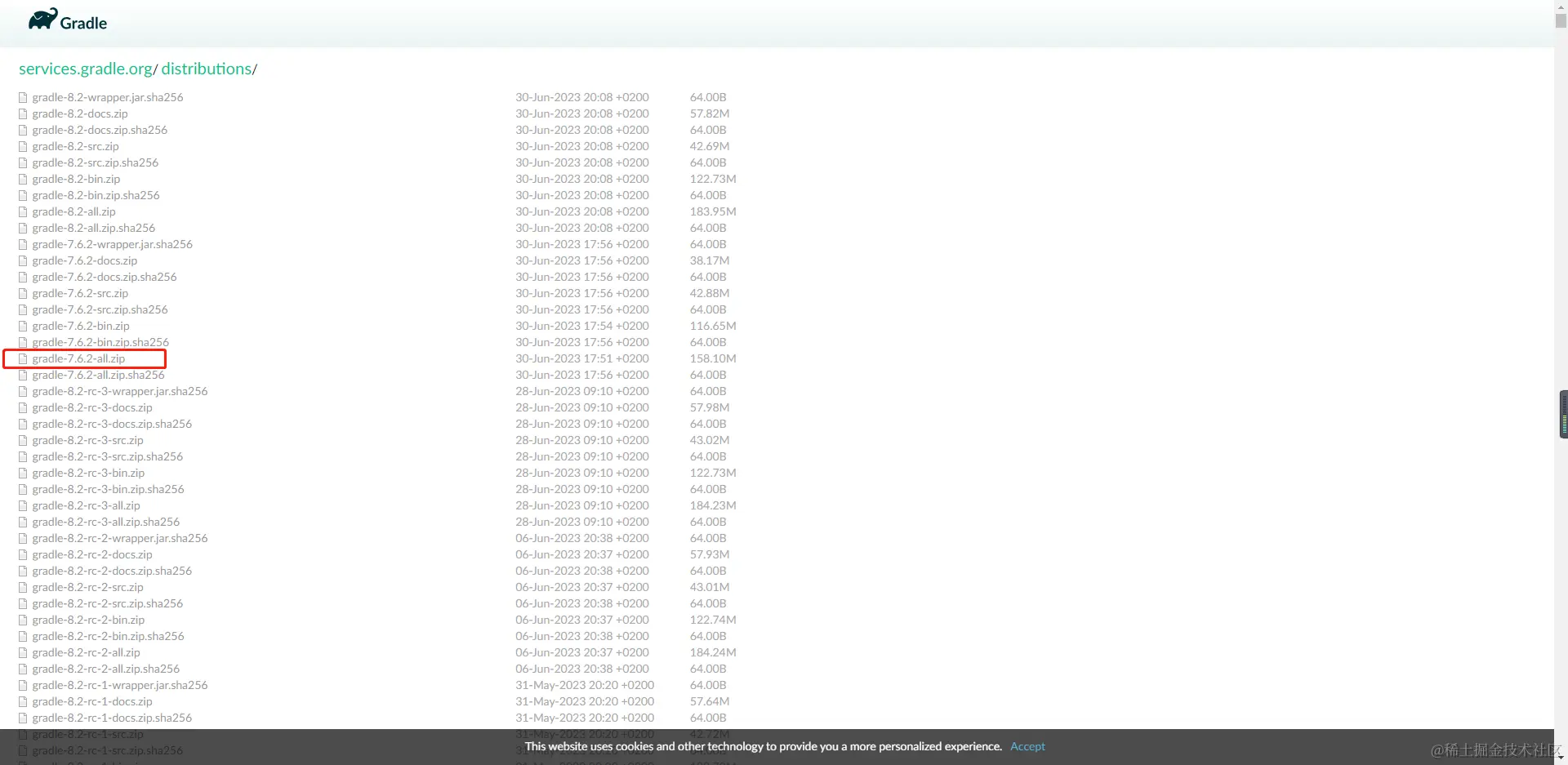This screenshot has width=1568, height=765.
Task: Click file icon beside gradle-8.2-rc-2-wrapper.jar.sha256
Action: tap(23, 538)
